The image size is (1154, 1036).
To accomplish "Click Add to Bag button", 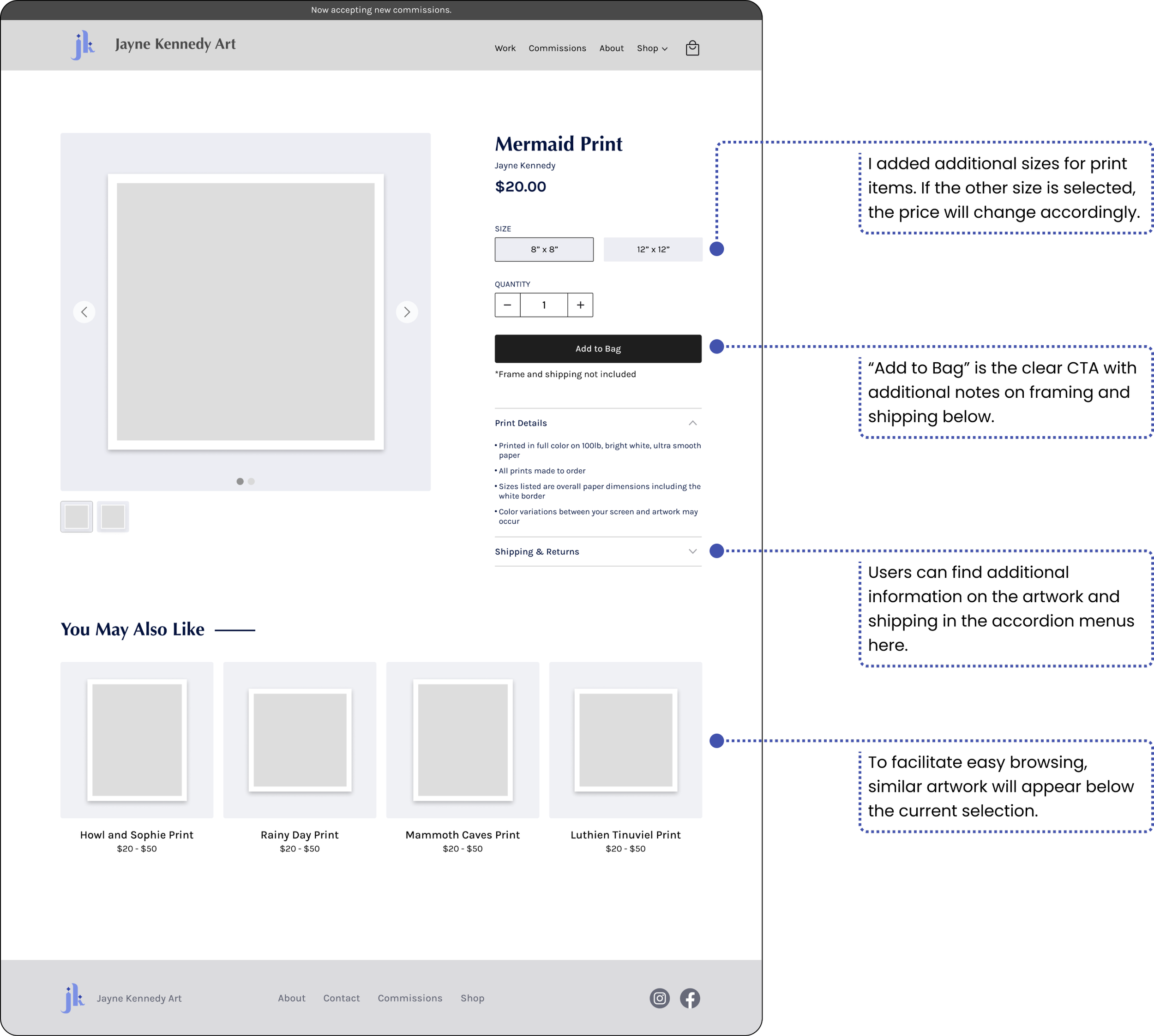I will click(x=598, y=349).
